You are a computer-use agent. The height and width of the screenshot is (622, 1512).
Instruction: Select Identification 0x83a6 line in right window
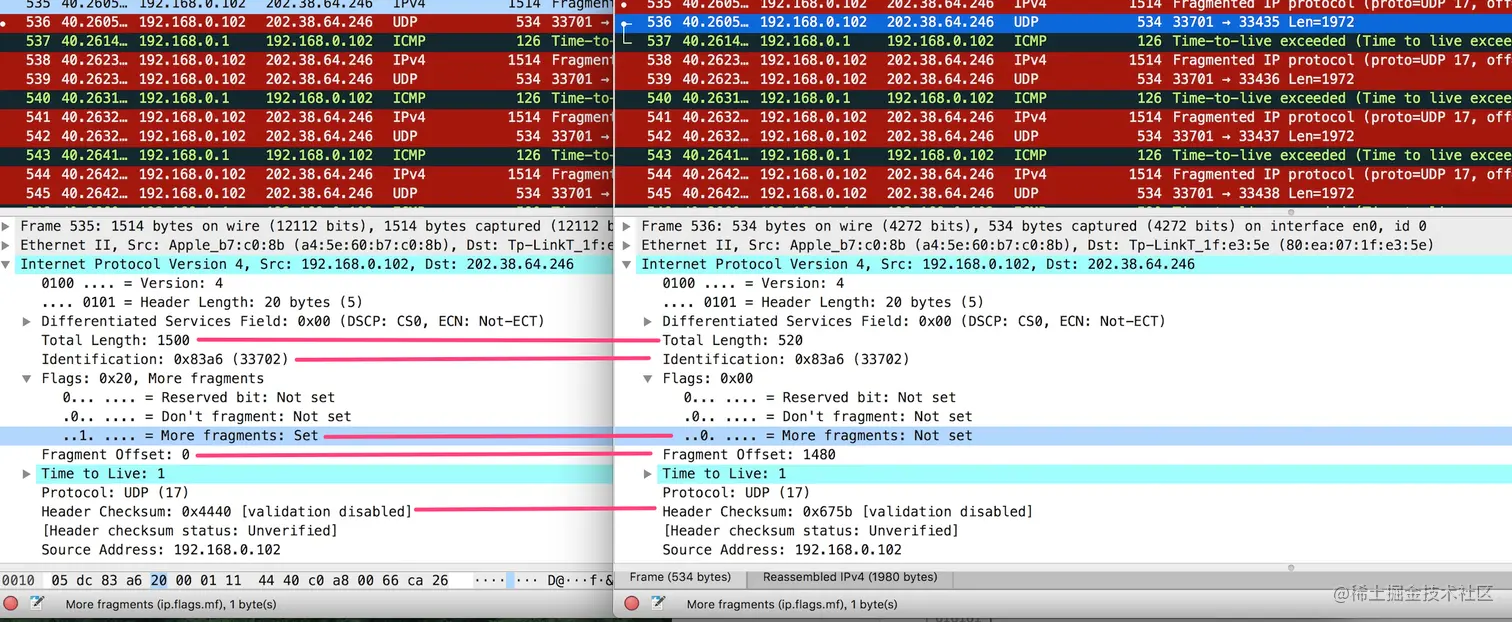[x=786, y=359]
